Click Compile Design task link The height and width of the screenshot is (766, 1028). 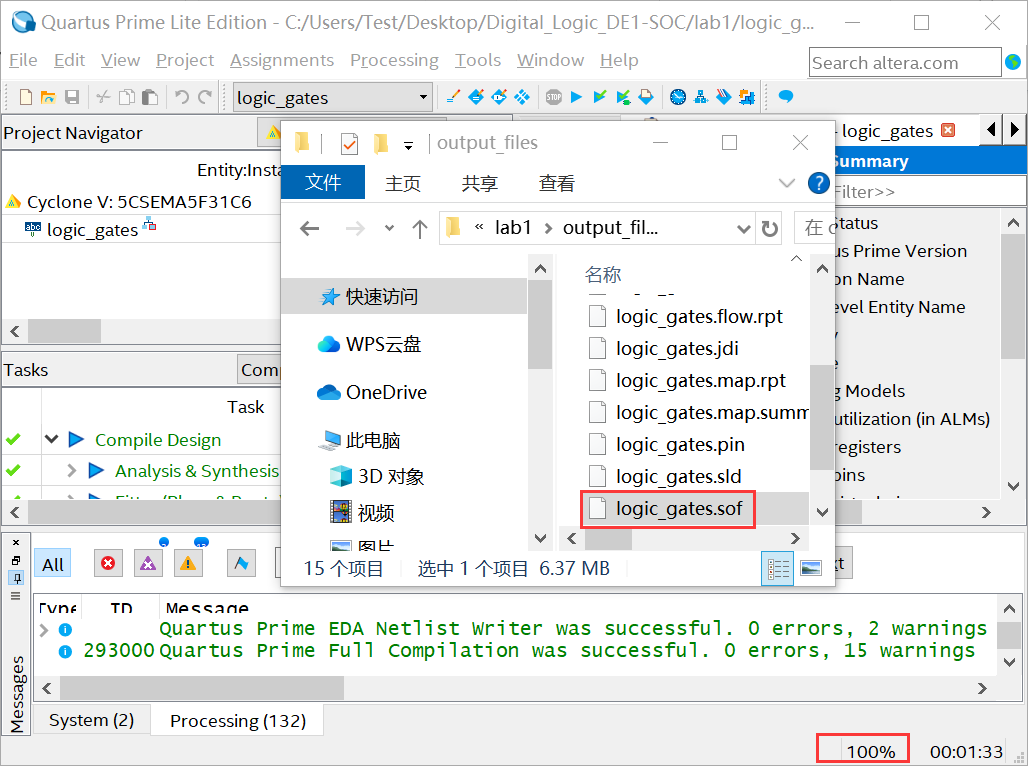click(x=158, y=439)
